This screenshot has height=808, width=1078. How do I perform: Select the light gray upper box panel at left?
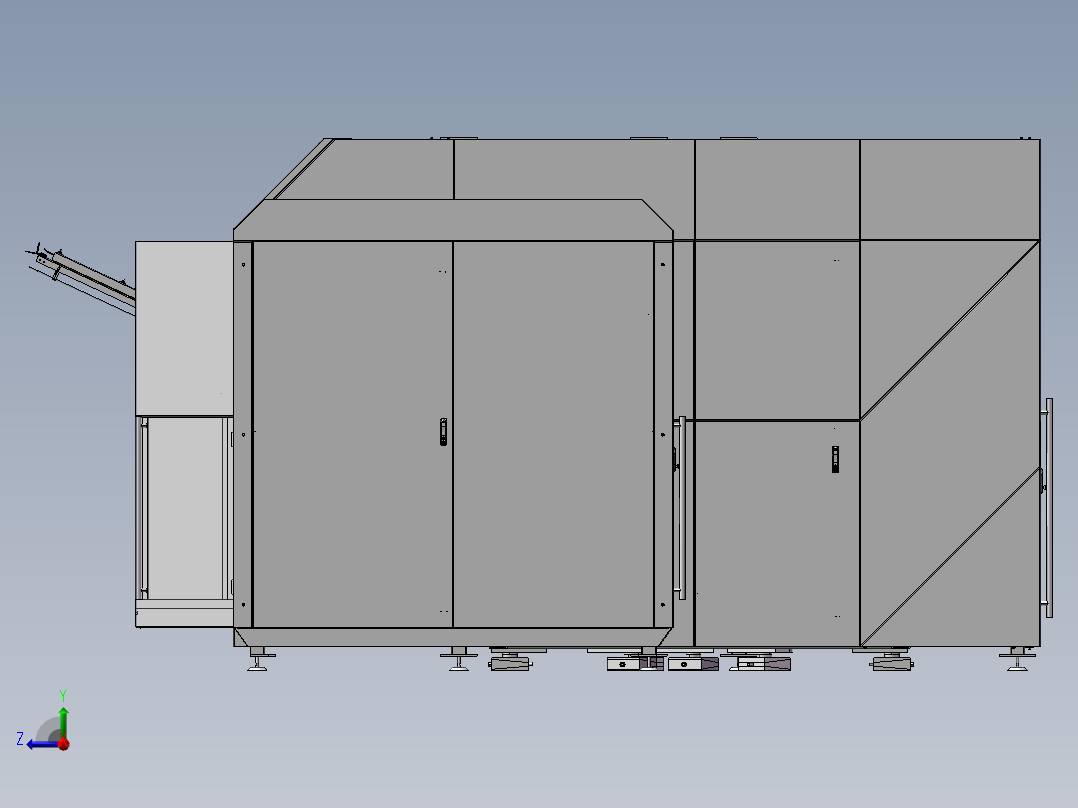[184, 328]
